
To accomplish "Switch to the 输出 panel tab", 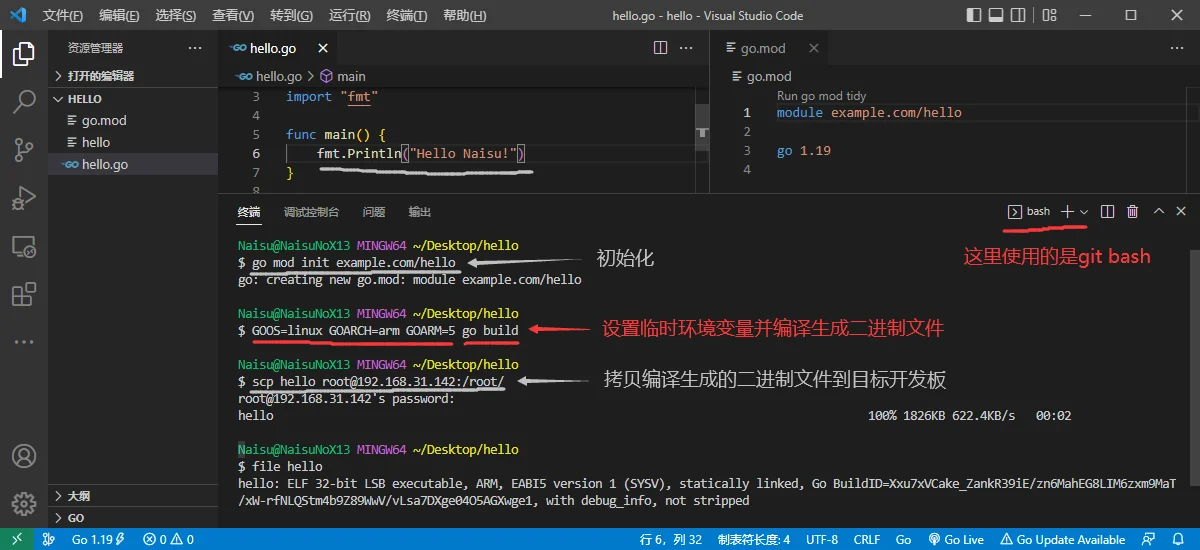I will 420,212.
